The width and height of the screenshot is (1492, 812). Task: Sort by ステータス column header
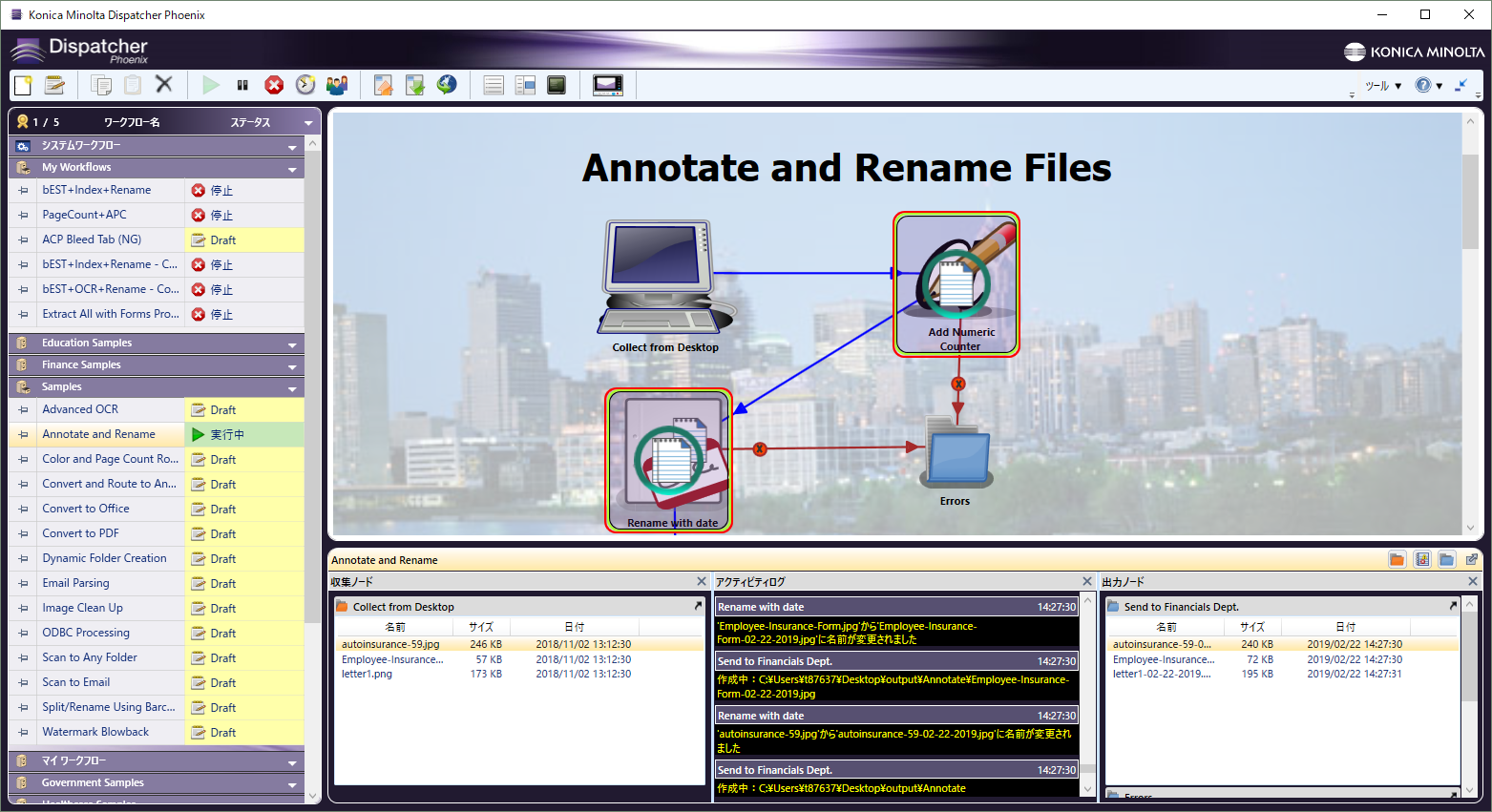point(250,122)
